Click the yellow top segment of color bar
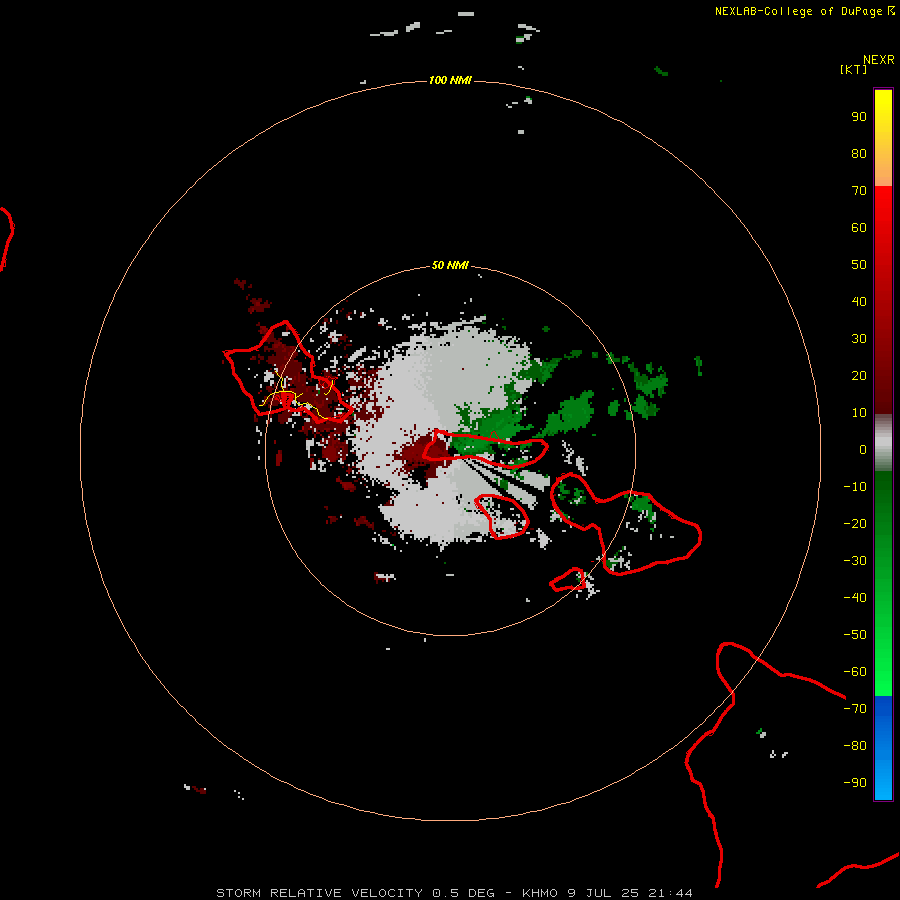The width and height of the screenshot is (900, 900). [x=883, y=138]
